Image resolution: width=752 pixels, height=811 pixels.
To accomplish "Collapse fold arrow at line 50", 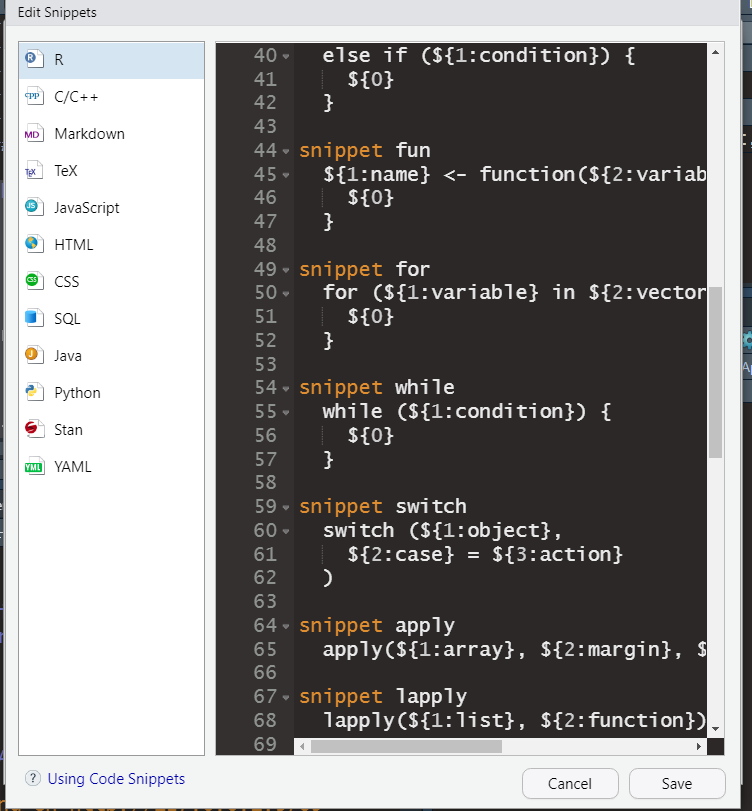I will pos(286,293).
